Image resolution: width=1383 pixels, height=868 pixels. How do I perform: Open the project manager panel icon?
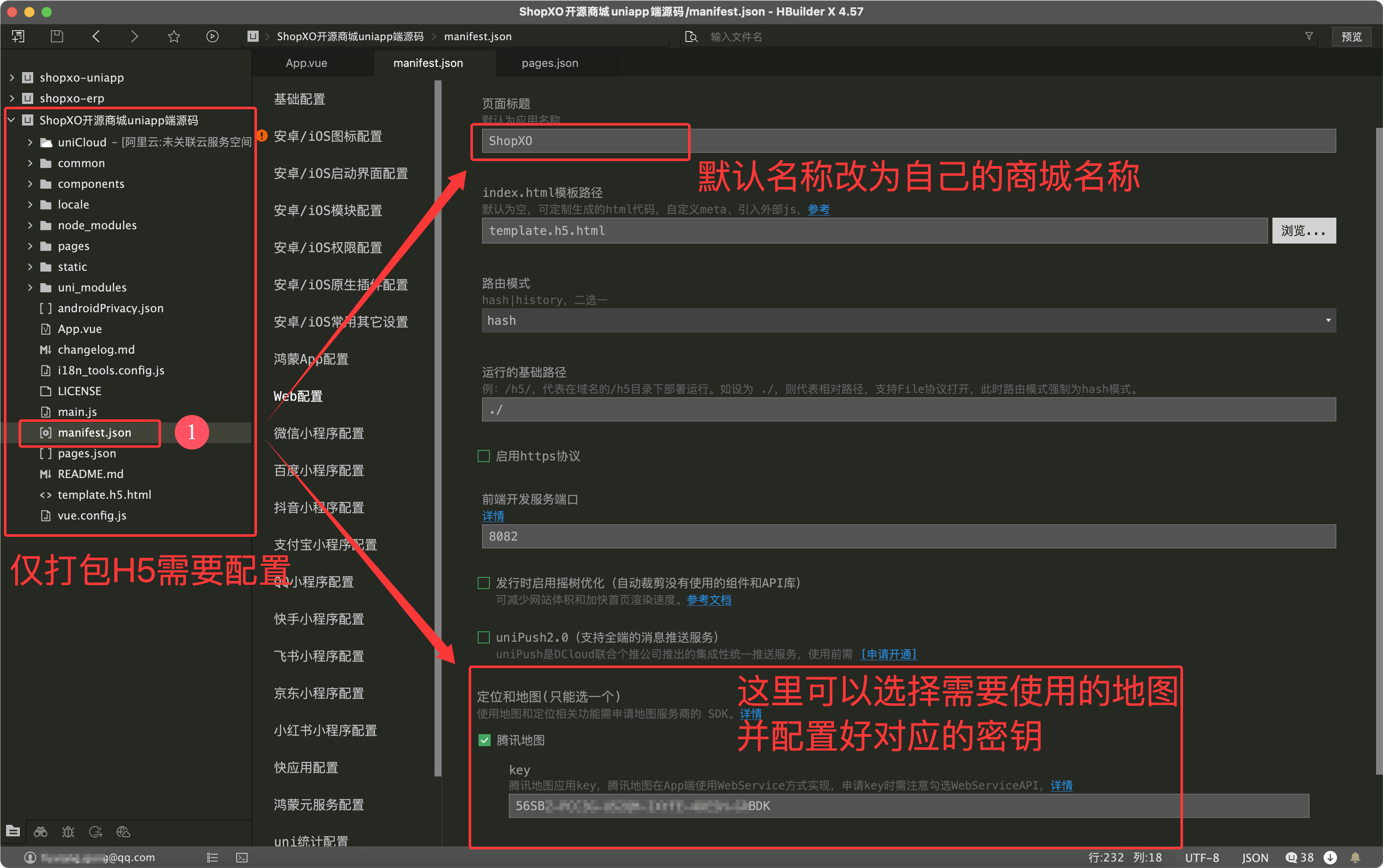pos(13,831)
